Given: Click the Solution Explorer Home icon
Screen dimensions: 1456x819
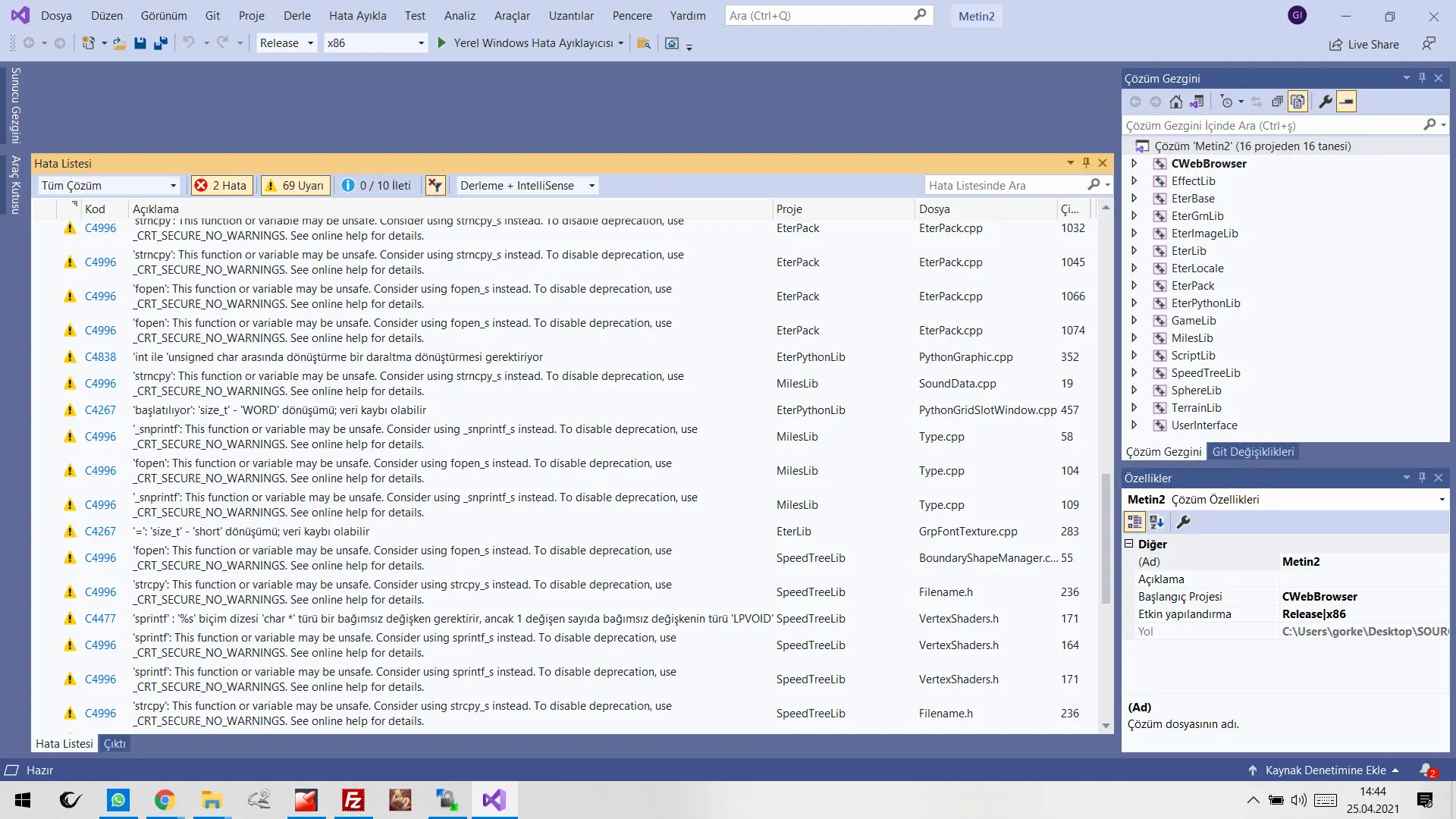Looking at the screenshot, I should point(1175,102).
